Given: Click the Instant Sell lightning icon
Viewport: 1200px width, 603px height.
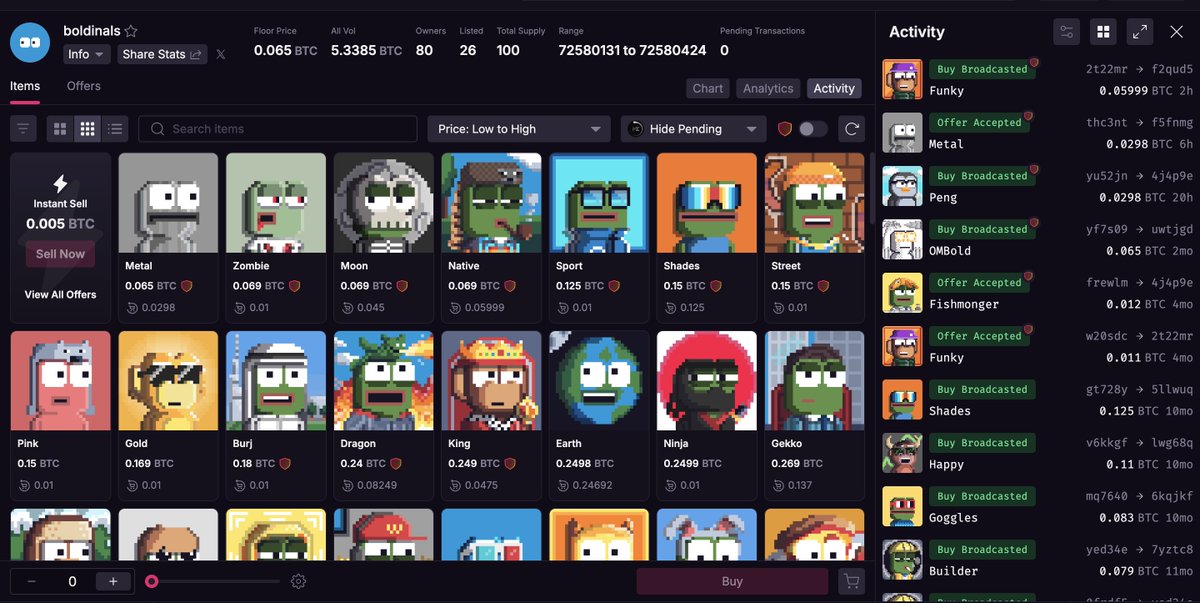Looking at the screenshot, I should click(60, 183).
